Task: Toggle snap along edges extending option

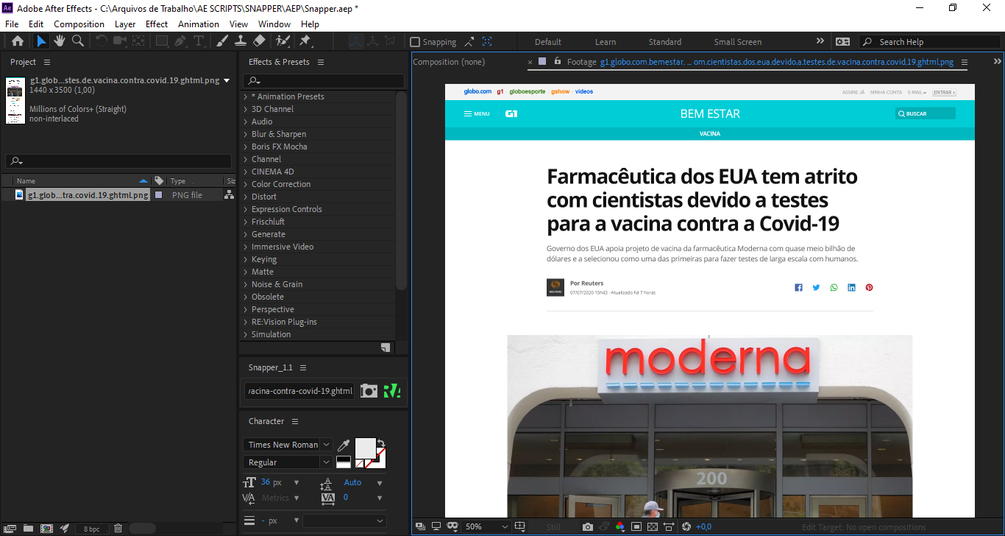Action: (x=469, y=42)
